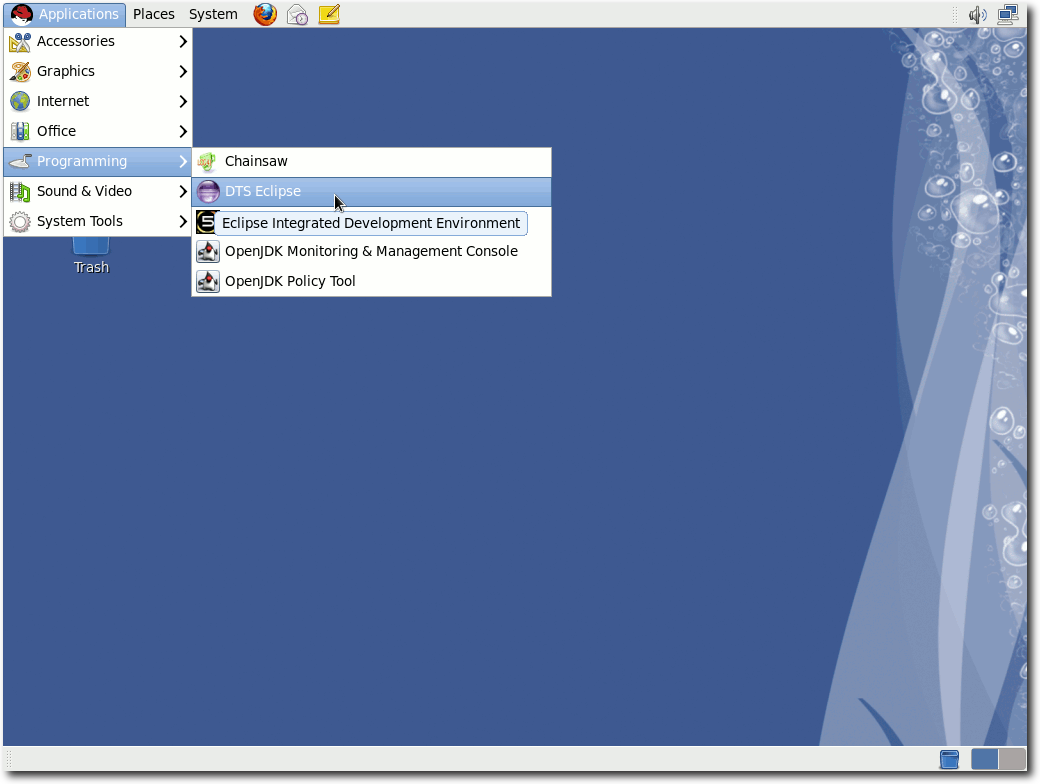Launch Firefox from the top panel
Viewport: 1040px width, 784px height.
(x=265, y=14)
